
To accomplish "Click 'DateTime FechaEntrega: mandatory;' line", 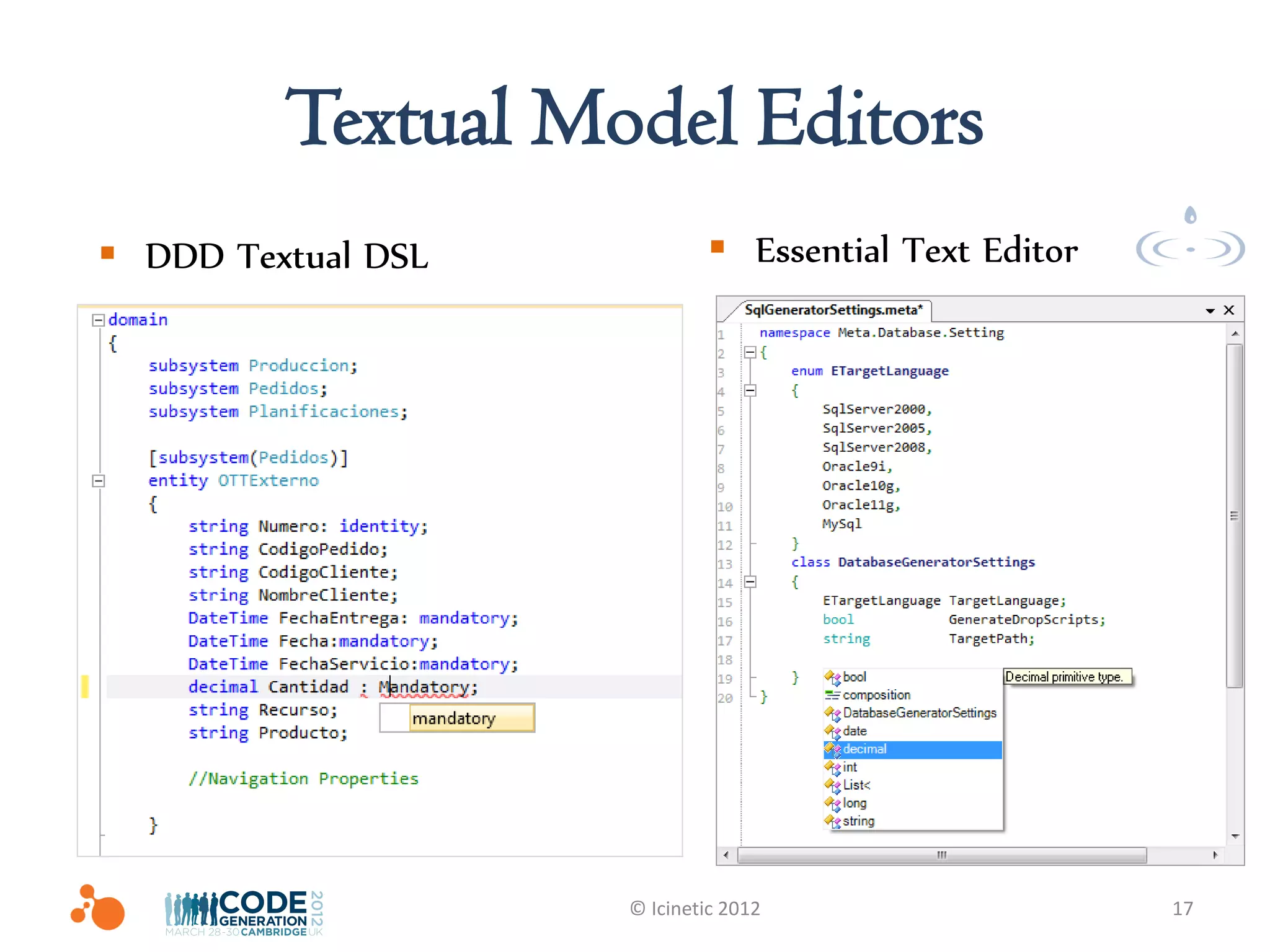I will click(353, 618).
